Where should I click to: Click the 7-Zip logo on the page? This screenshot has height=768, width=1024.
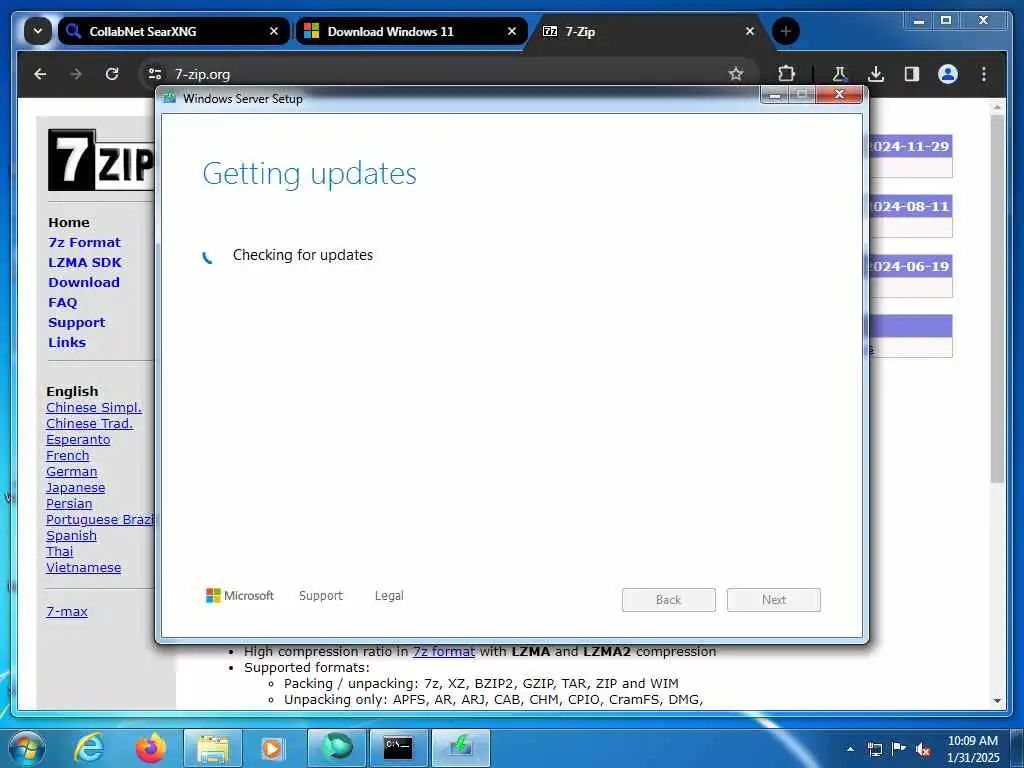(x=101, y=160)
